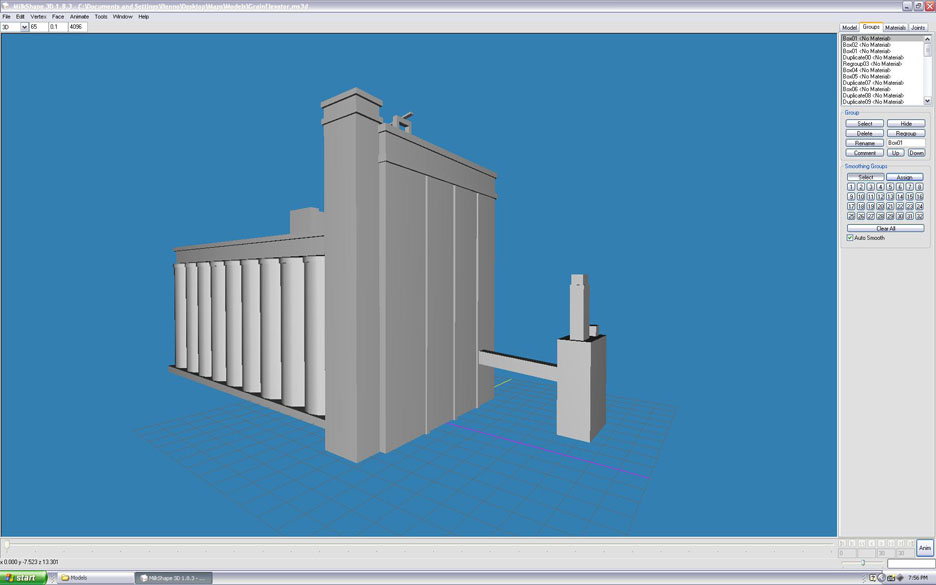Image resolution: width=936 pixels, height=585 pixels.
Task: Switch to the Groups tab
Action: [871, 27]
